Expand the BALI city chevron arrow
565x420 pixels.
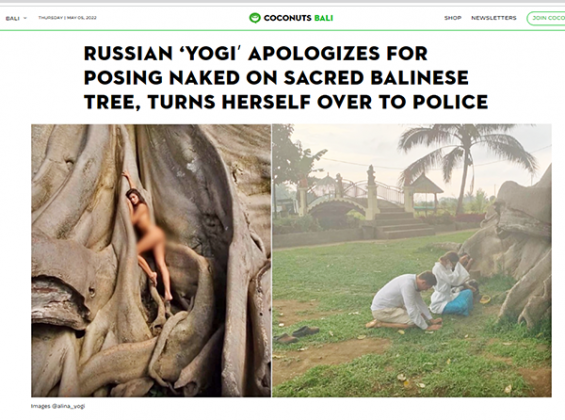25,18
